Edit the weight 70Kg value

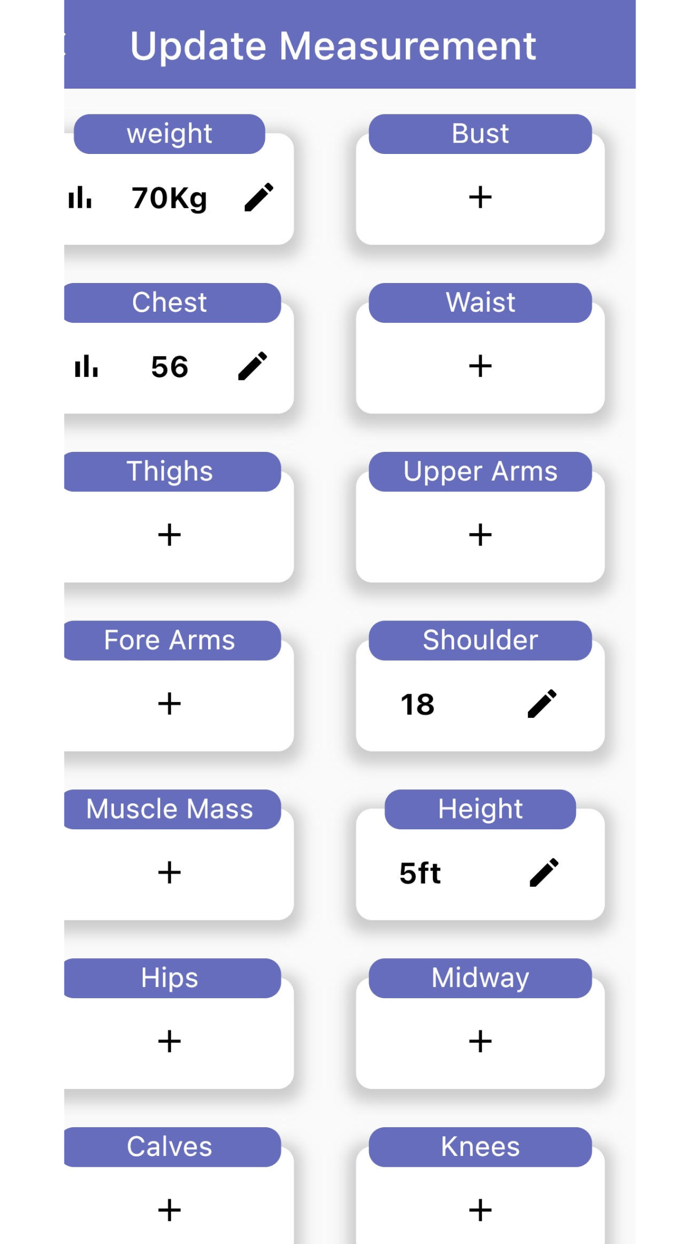pyautogui.click(x=258, y=198)
